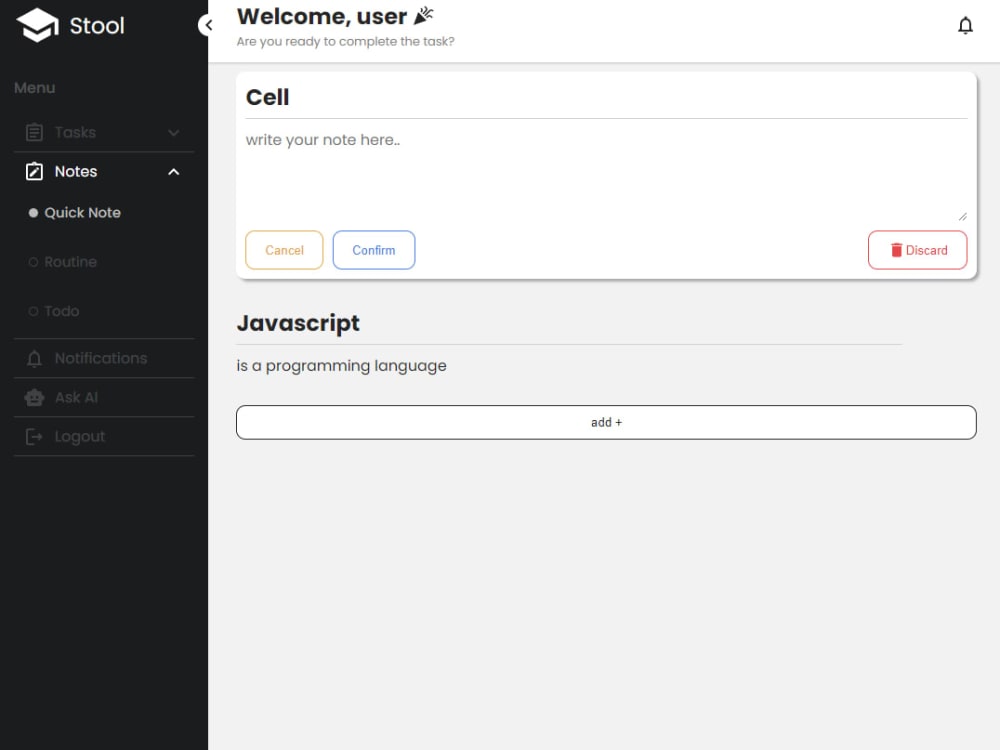Expand the Tasks dropdown chevron

(173, 132)
